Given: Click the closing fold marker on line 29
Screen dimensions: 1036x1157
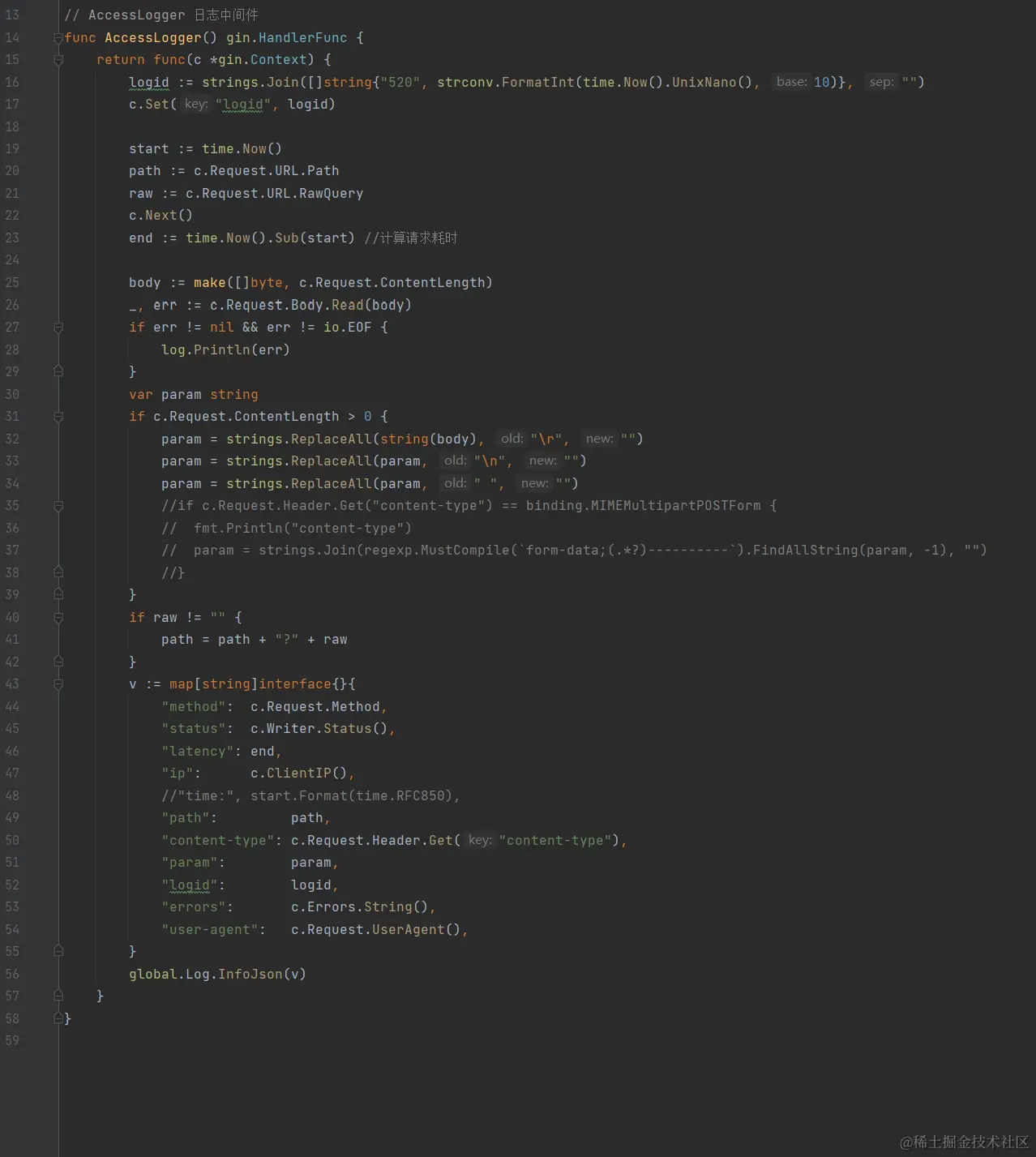Looking at the screenshot, I should point(58,371).
